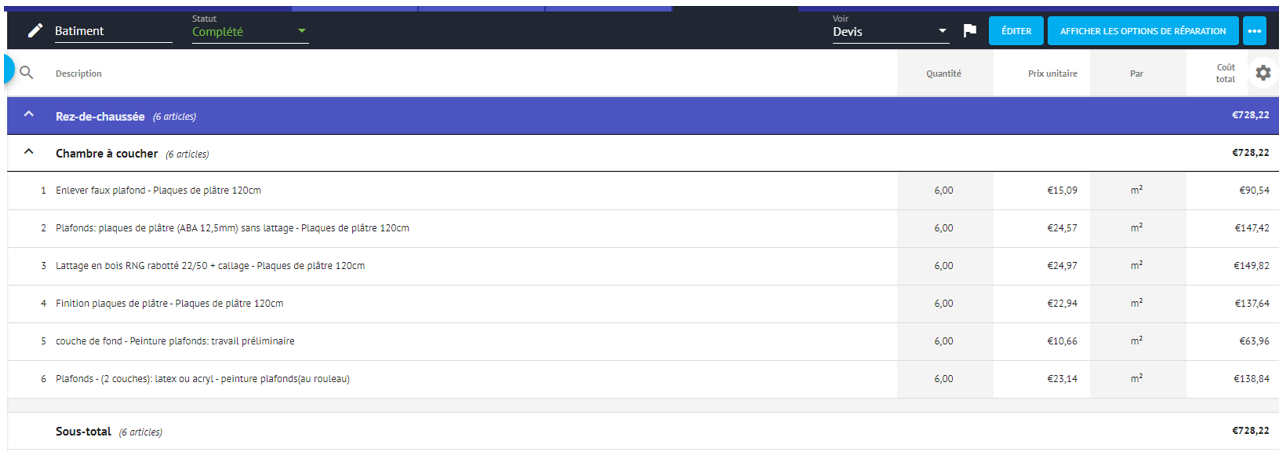Select the couche de fond peinture row
1285x457 pixels.
click(x=175, y=341)
